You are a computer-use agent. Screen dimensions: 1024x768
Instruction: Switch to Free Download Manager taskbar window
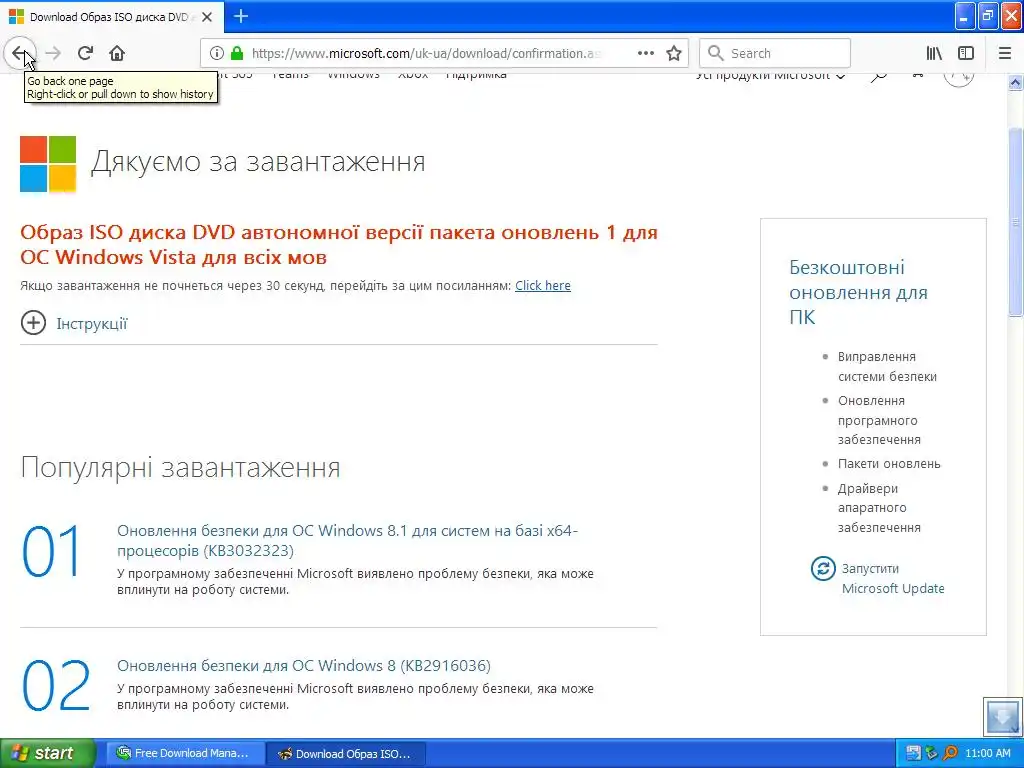coord(184,753)
